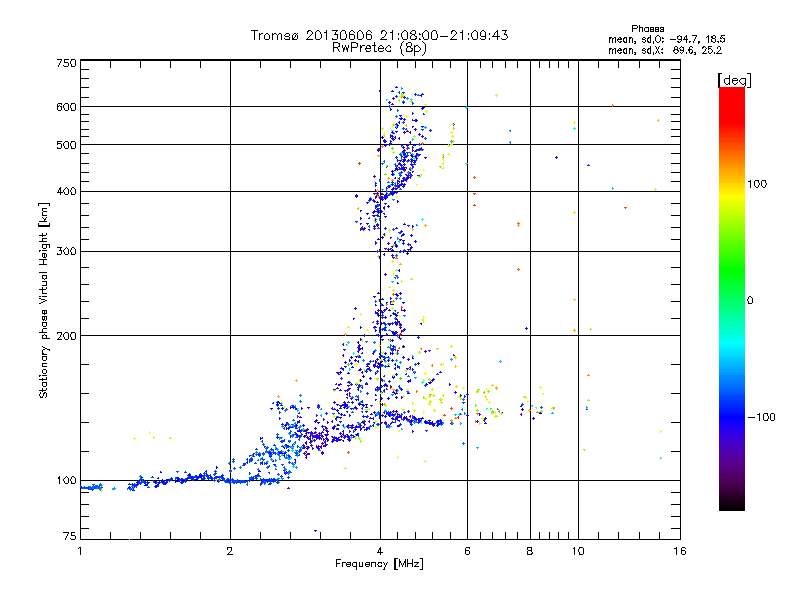Click the 'Phases' heading in statistics
Screen dimensions: 800x600
click(647, 29)
